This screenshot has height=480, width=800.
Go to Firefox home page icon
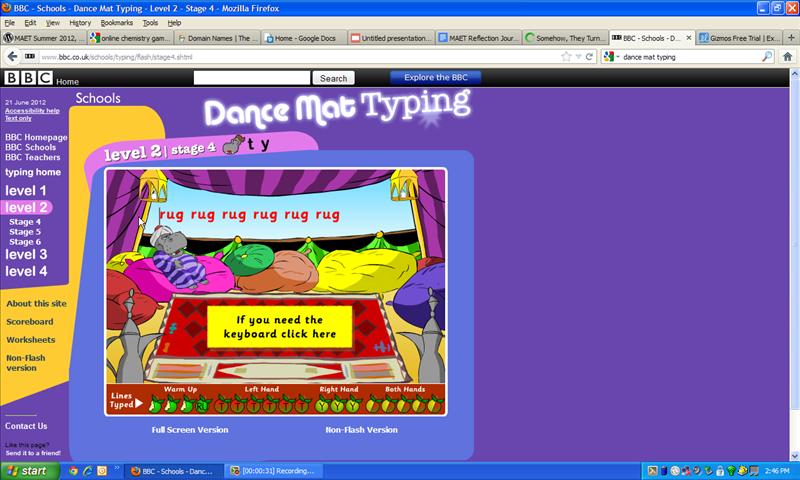coord(787,57)
